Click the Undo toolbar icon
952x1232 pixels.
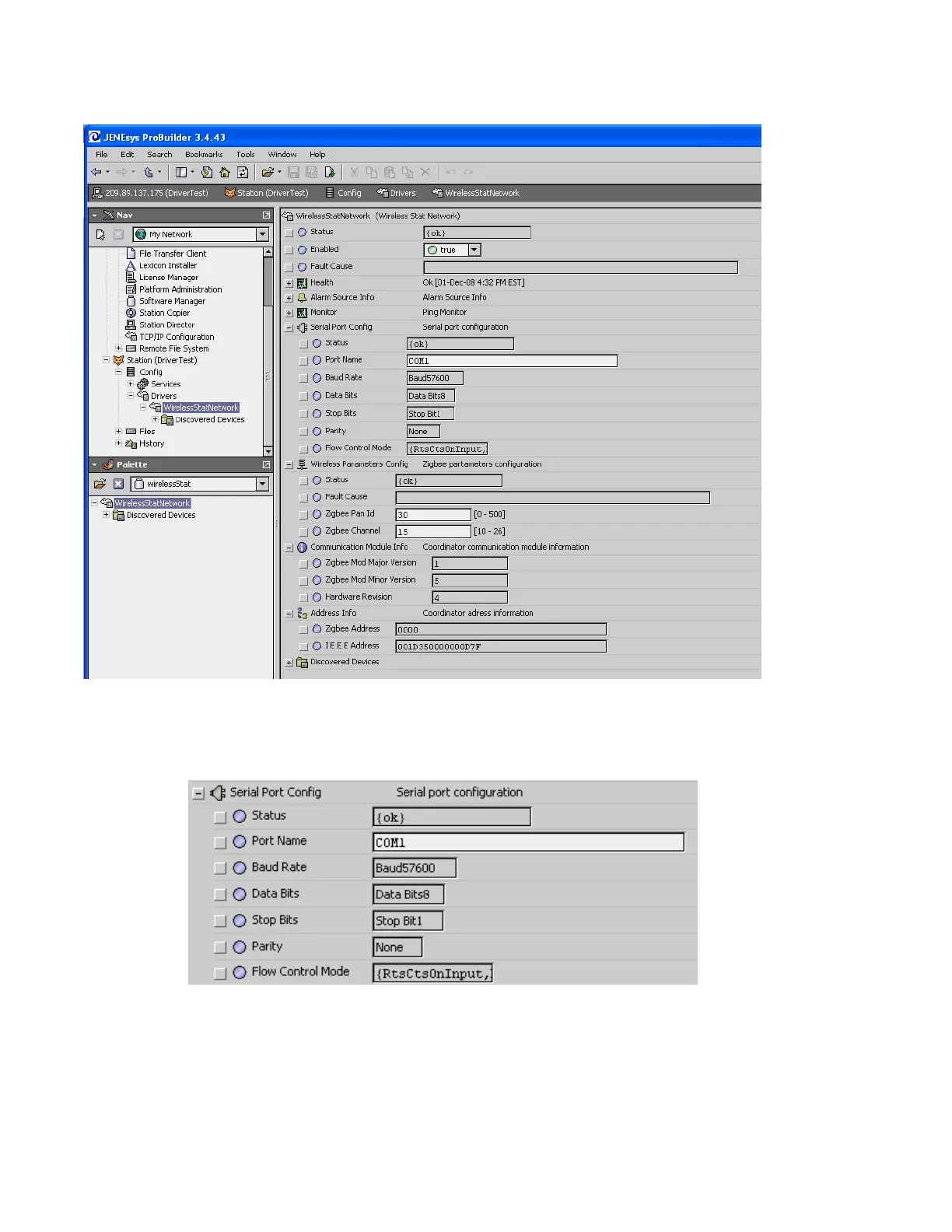click(x=450, y=172)
